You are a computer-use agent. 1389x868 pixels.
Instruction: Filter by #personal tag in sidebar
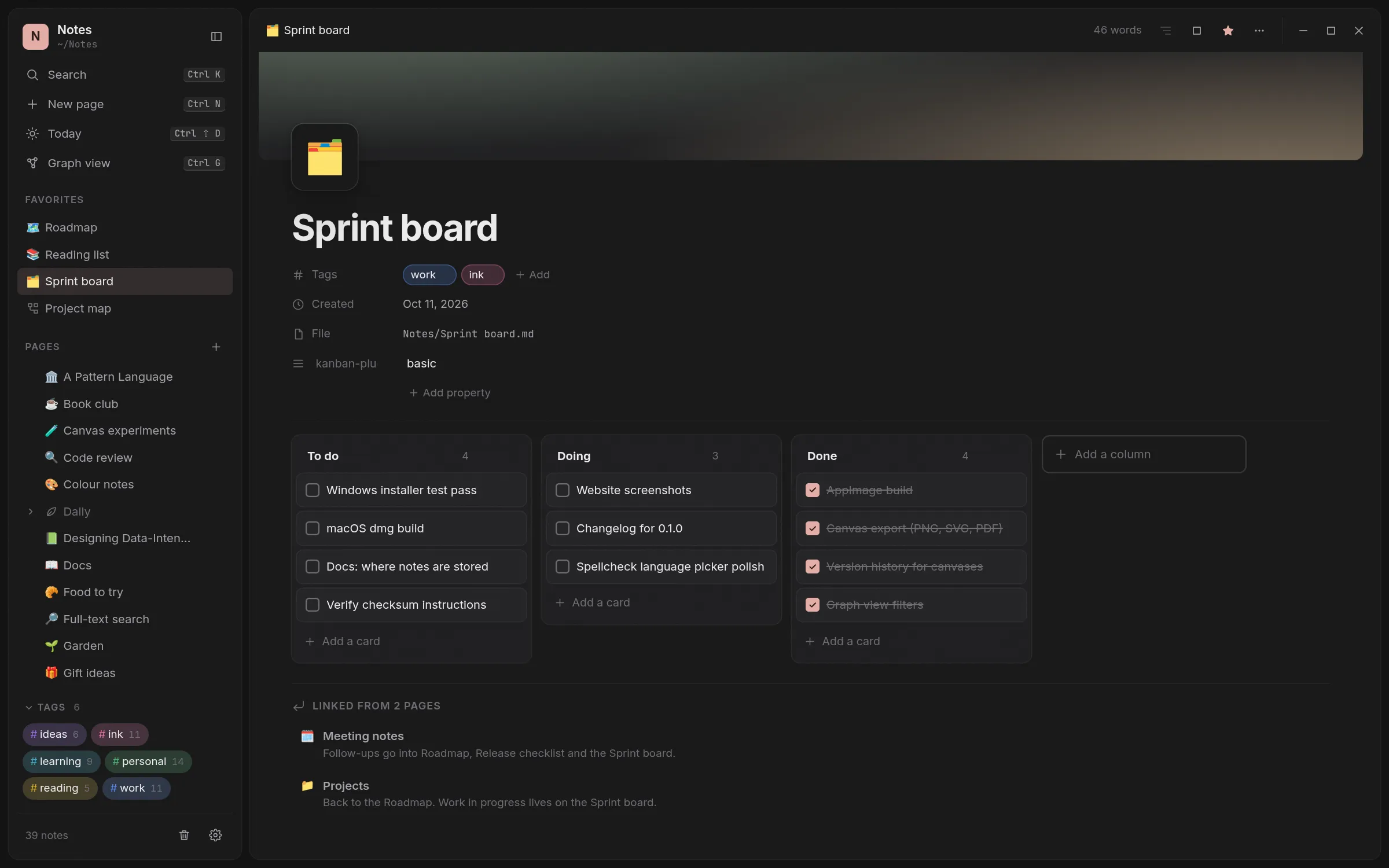(x=148, y=762)
